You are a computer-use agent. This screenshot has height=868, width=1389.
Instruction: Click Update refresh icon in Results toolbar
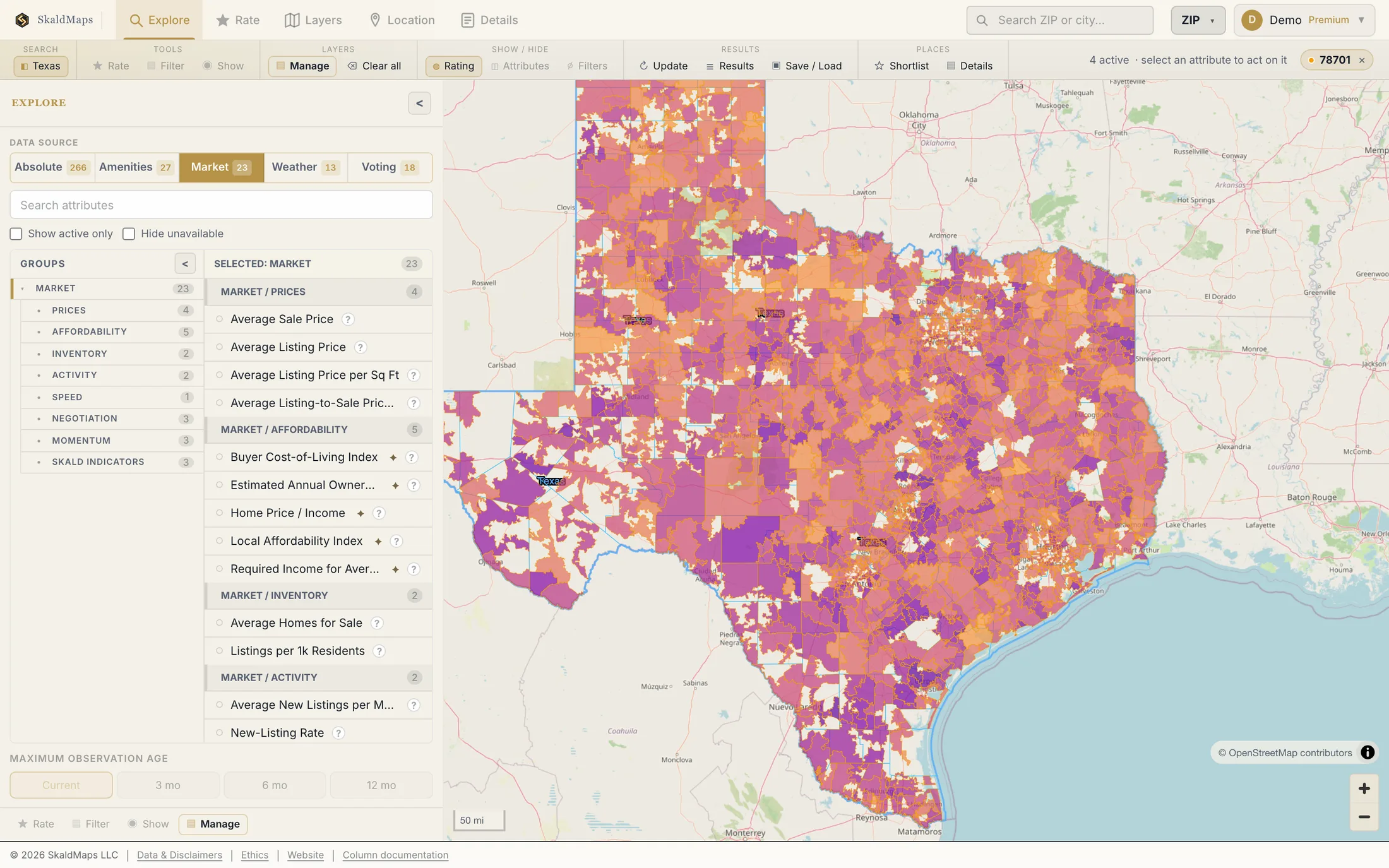click(x=643, y=66)
